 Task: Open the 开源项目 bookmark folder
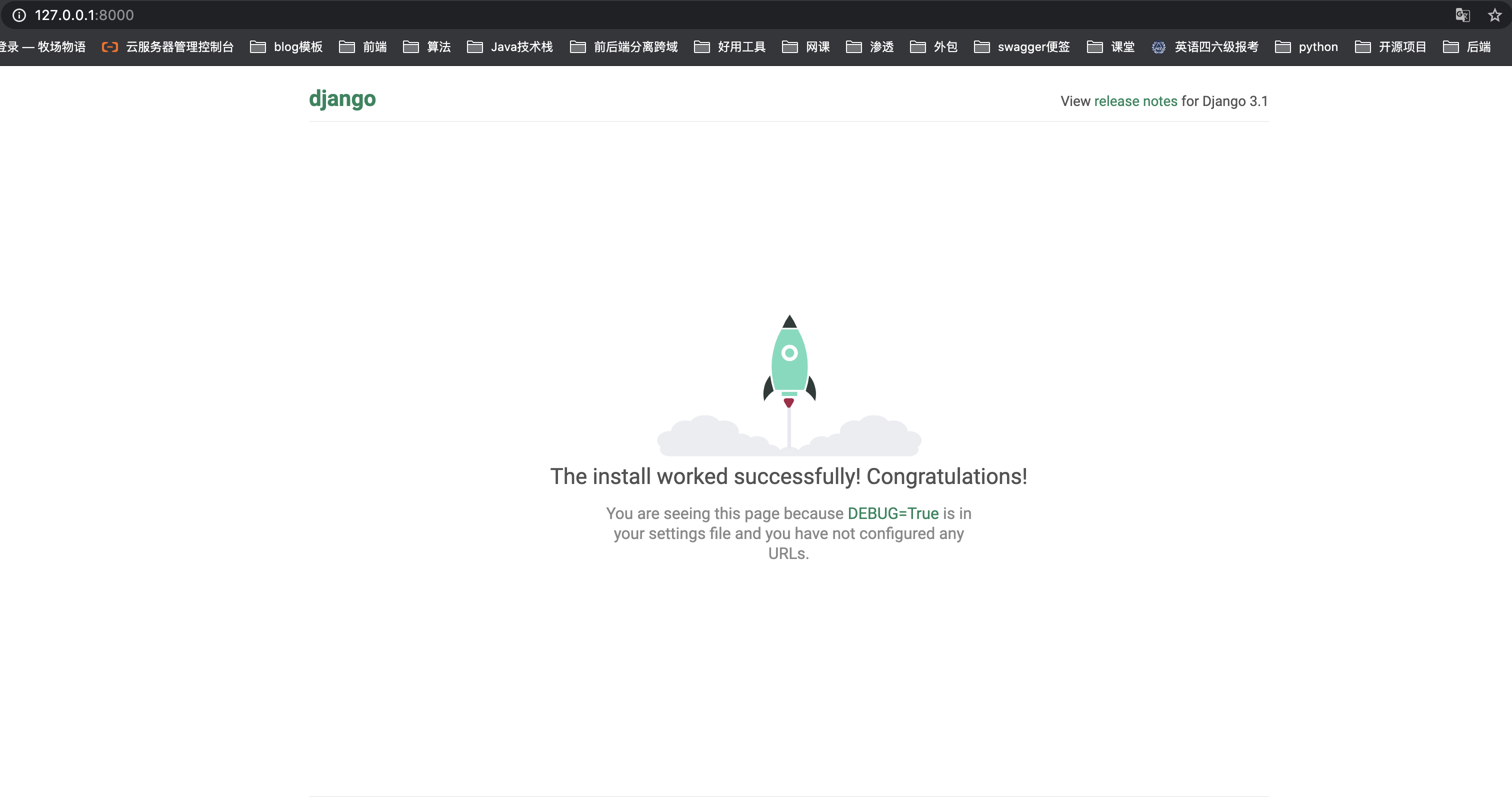point(1390,47)
